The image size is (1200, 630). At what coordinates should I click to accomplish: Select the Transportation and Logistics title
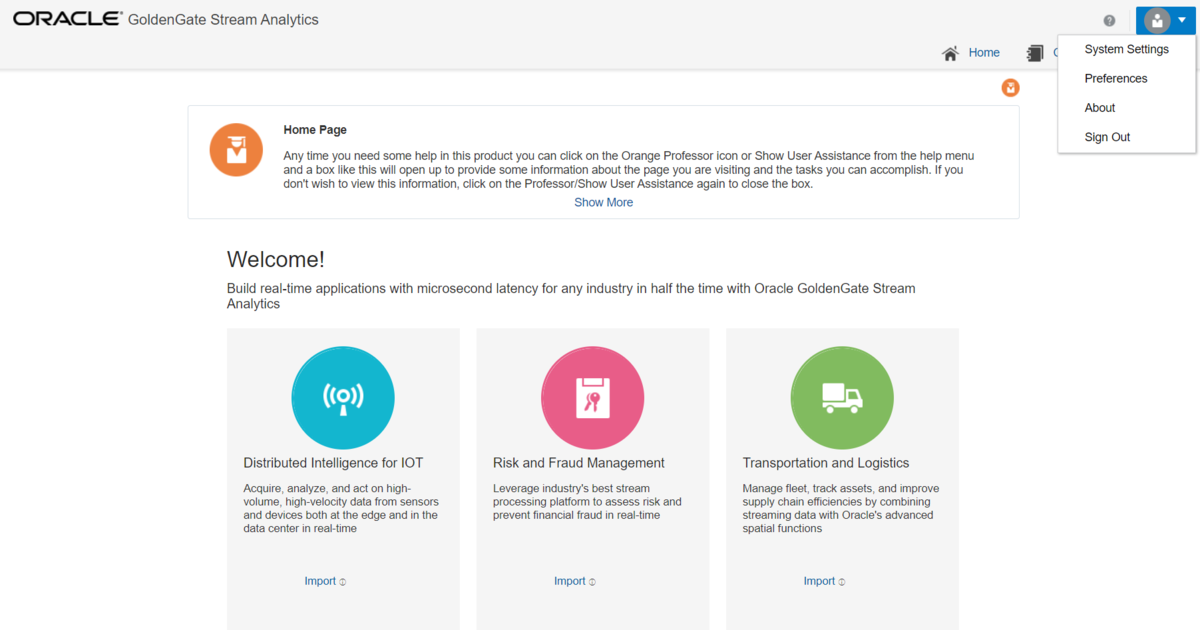point(826,463)
